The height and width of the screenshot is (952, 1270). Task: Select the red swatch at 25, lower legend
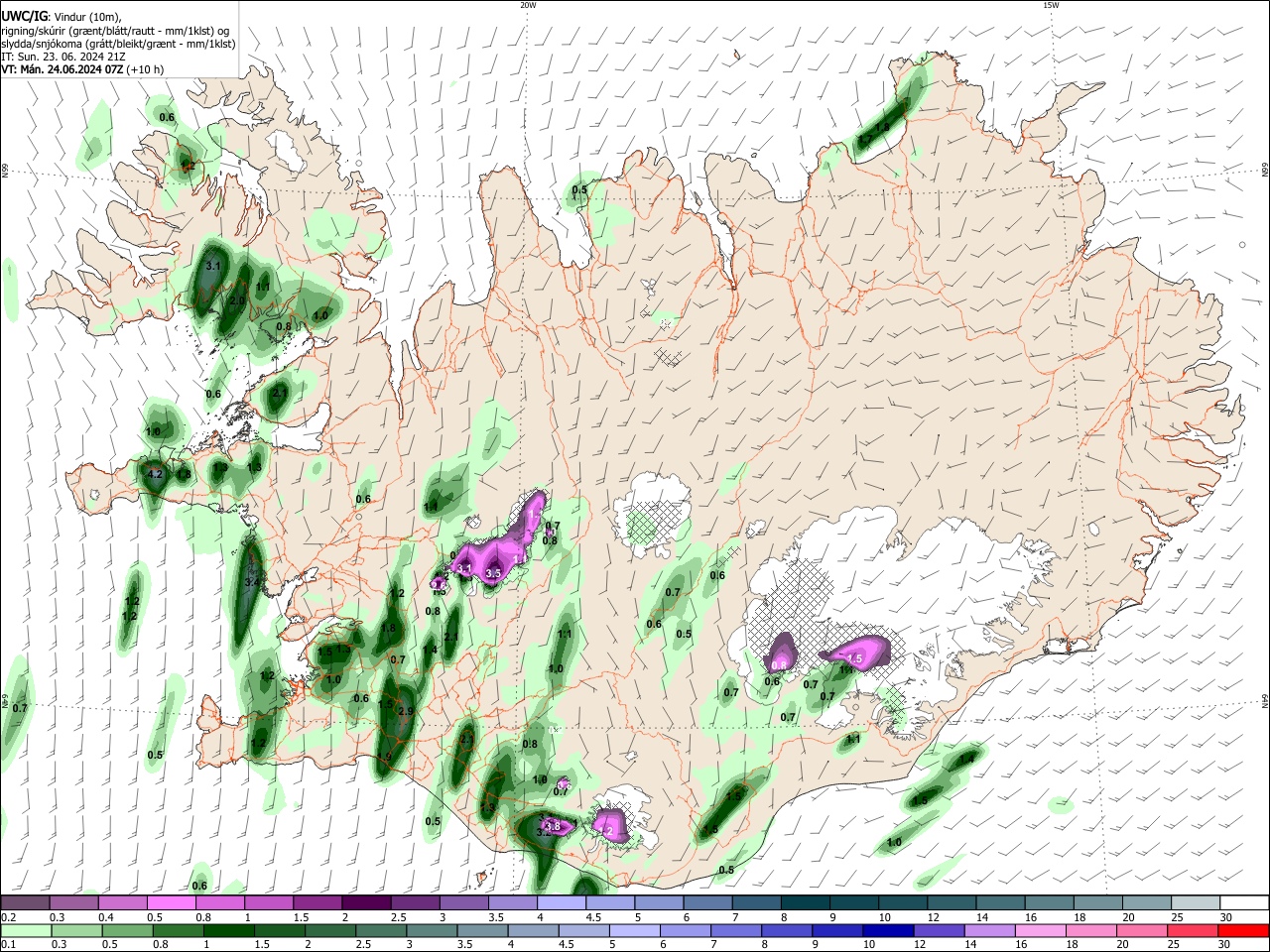pos(1194,931)
